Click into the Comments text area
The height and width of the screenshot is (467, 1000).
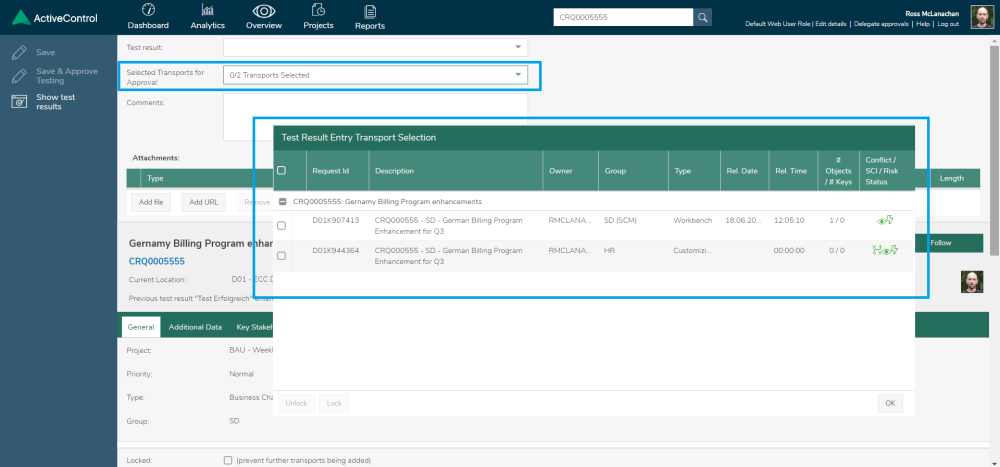click(x=375, y=117)
